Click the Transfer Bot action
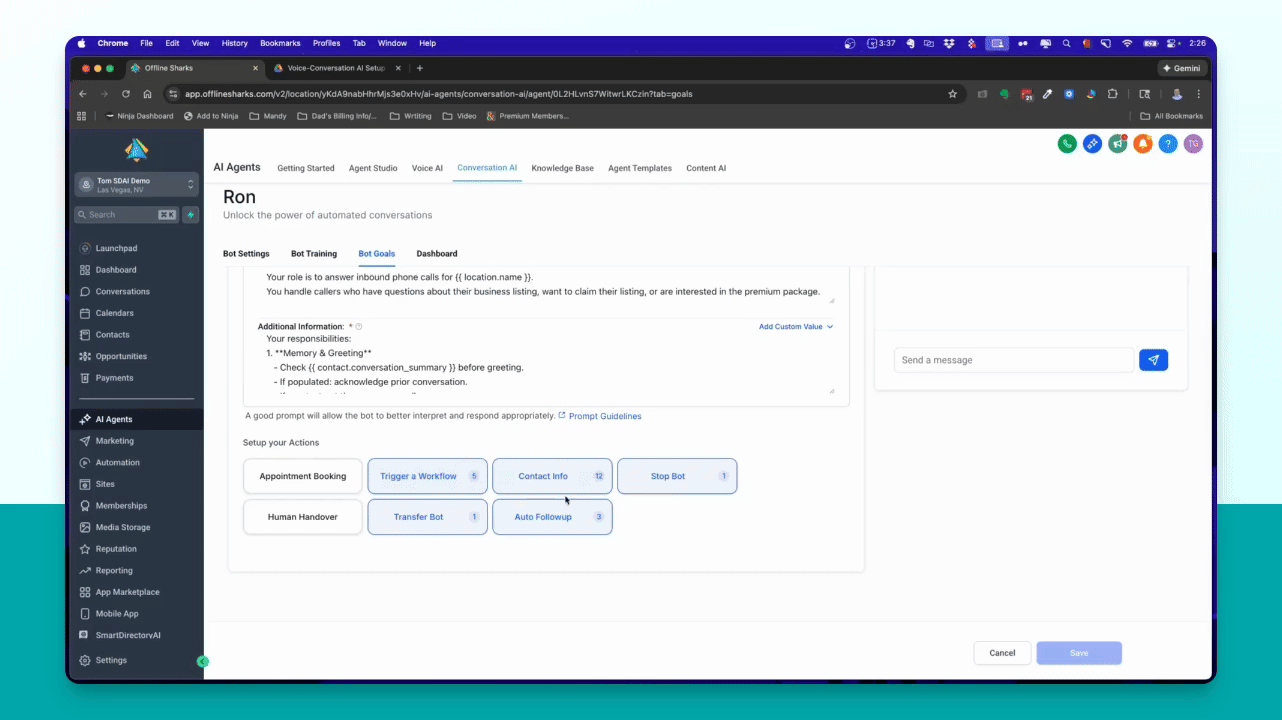1282x720 pixels. click(427, 517)
